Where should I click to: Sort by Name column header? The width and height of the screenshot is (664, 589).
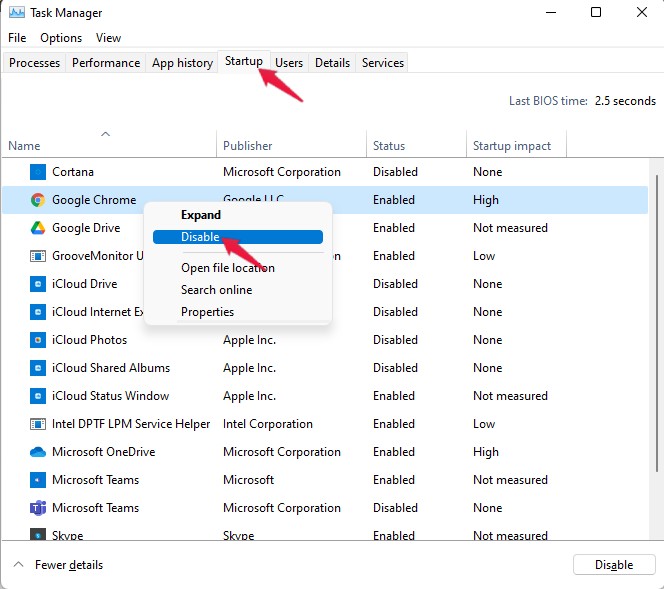24,146
